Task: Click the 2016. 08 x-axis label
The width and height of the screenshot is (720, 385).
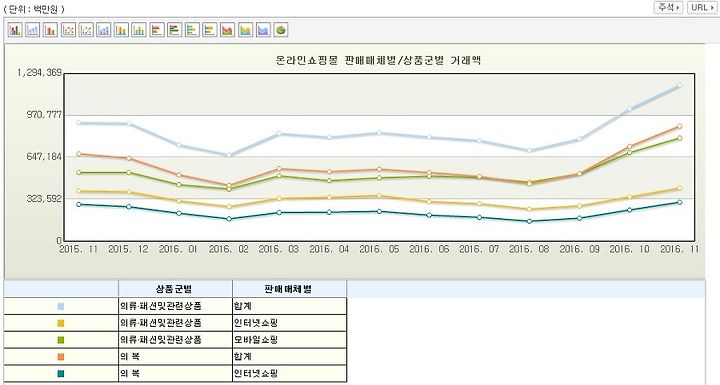Action: pyautogui.click(x=529, y=249)
